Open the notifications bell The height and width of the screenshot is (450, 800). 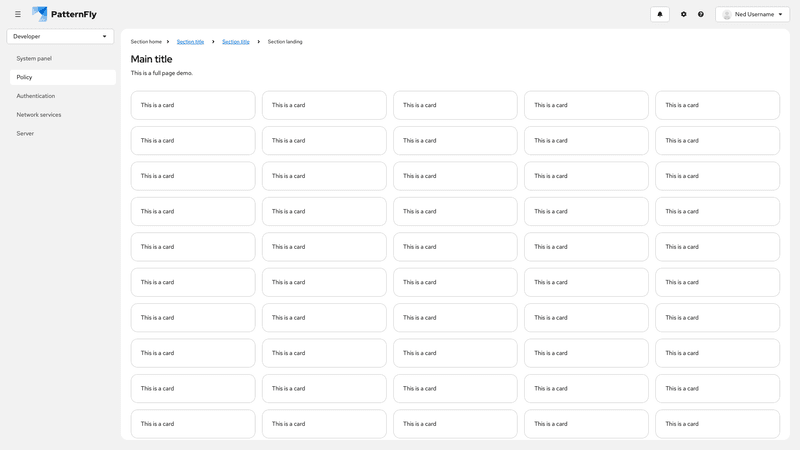[x=659, y=14]
